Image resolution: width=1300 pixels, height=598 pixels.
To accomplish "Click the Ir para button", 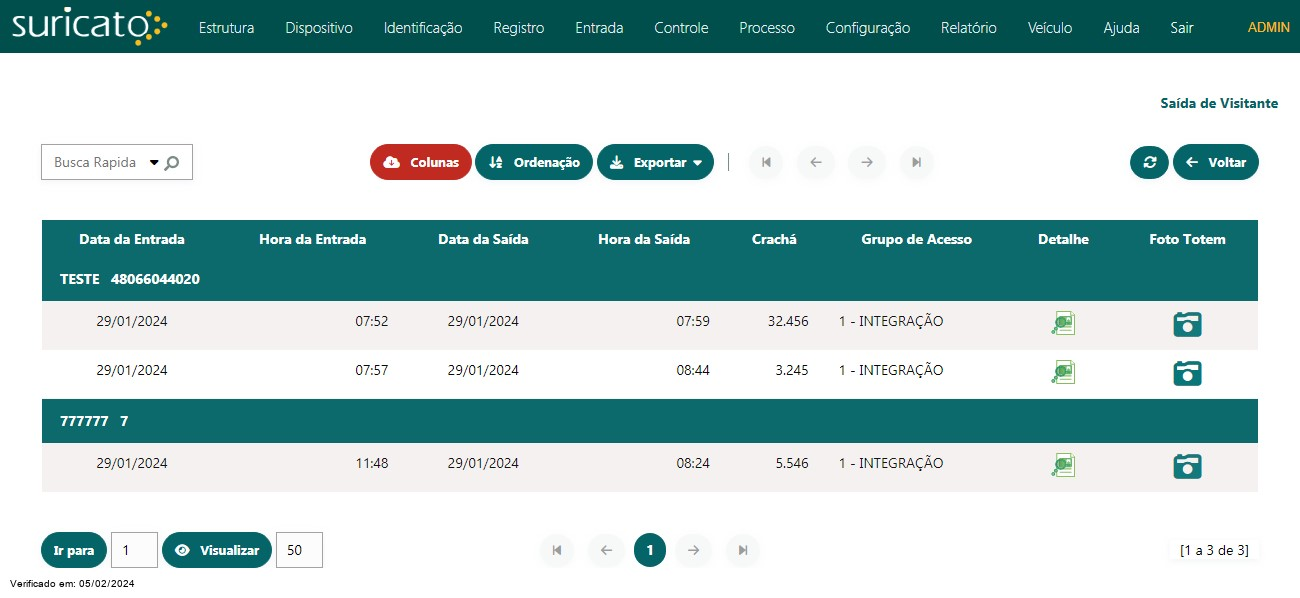I will [x=74, y=550].
